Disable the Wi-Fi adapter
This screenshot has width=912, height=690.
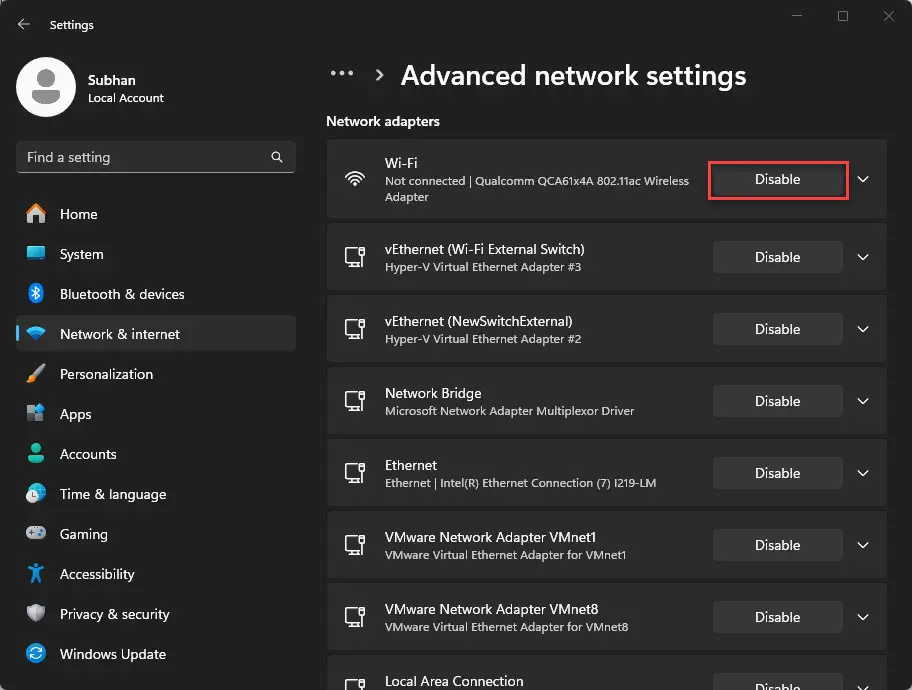pos(777,179)
